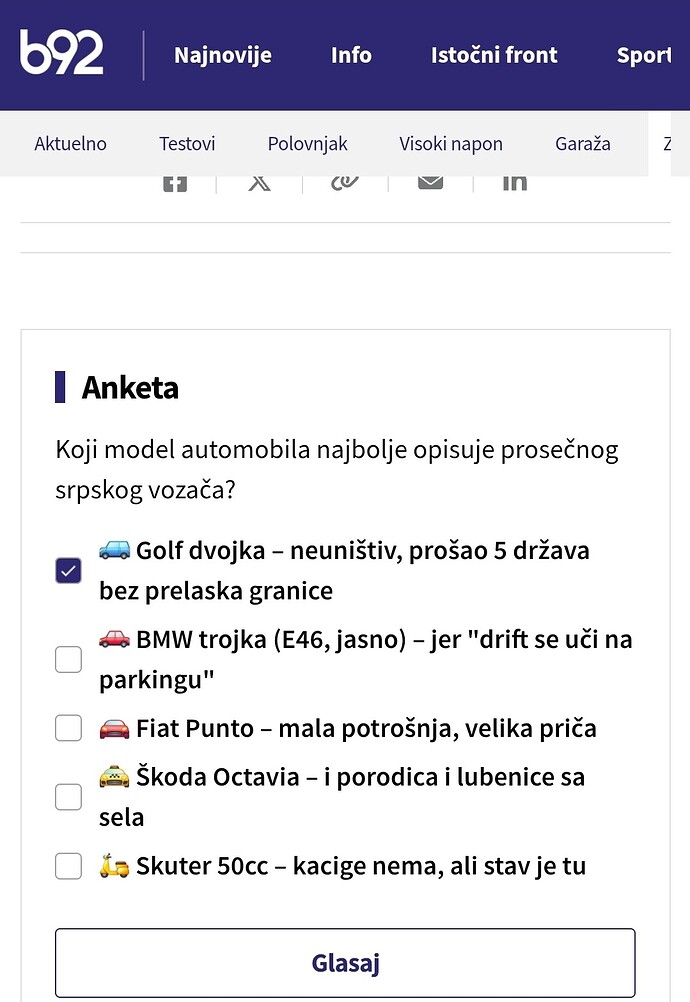Share via the Facebook icon
The height and width of the screenshot is (1002, 690).
[174, 183]
